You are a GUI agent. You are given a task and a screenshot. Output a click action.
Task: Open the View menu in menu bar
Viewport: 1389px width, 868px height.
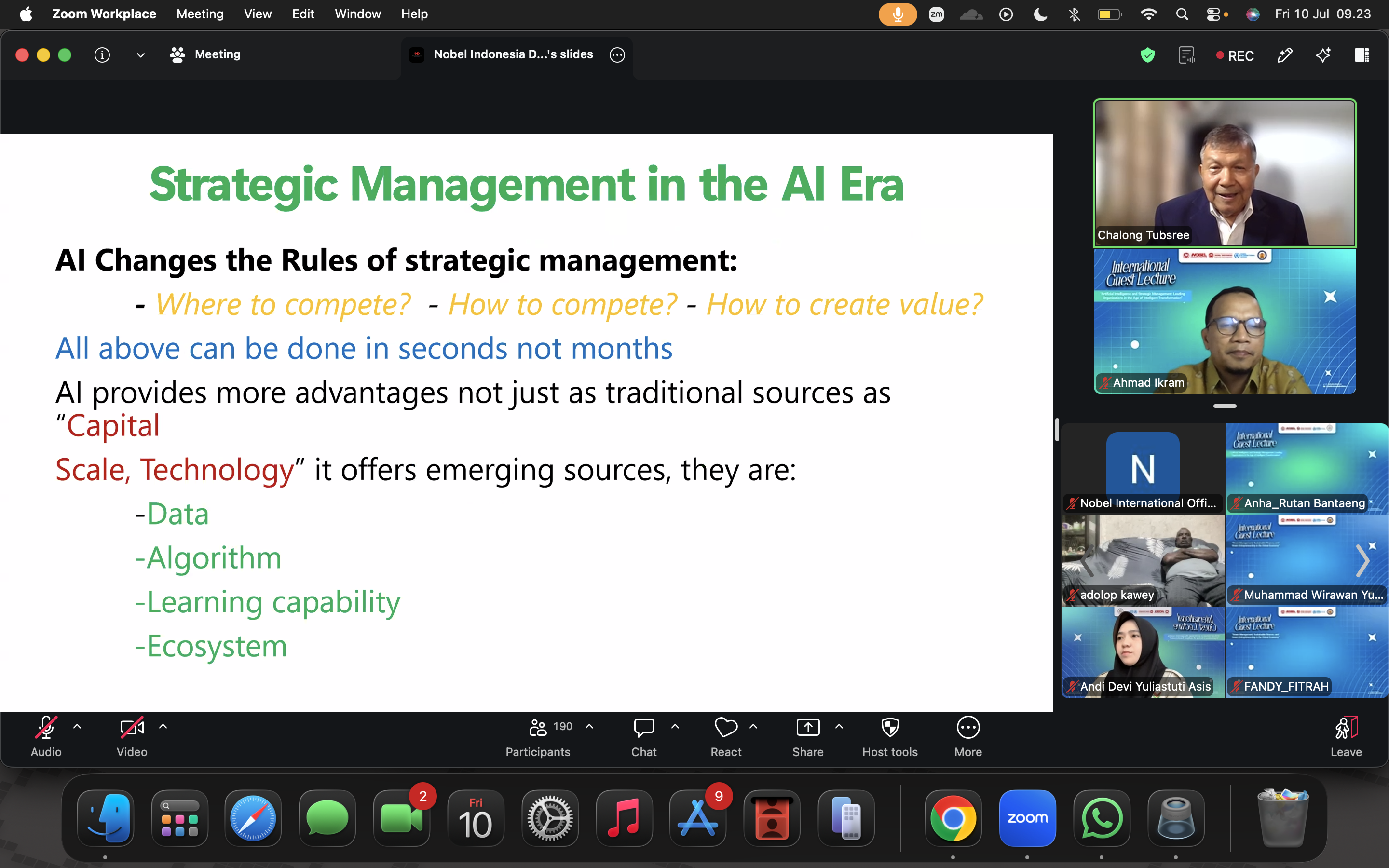[x=258, y=14]
